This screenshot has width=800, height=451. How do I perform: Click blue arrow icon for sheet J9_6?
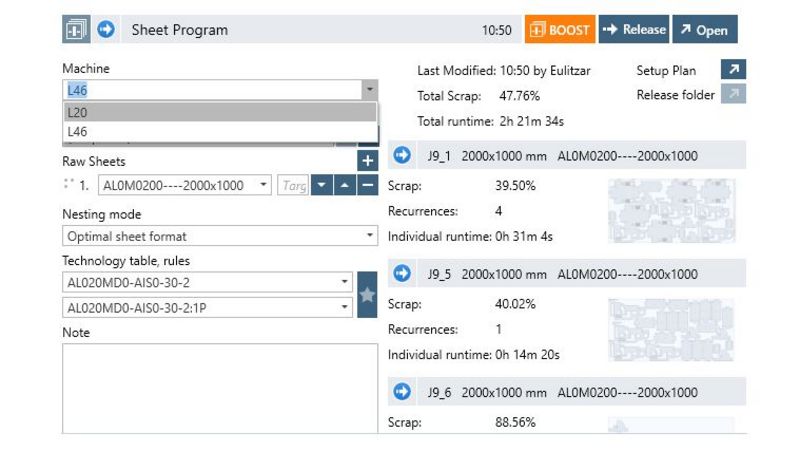pos(402,391)
